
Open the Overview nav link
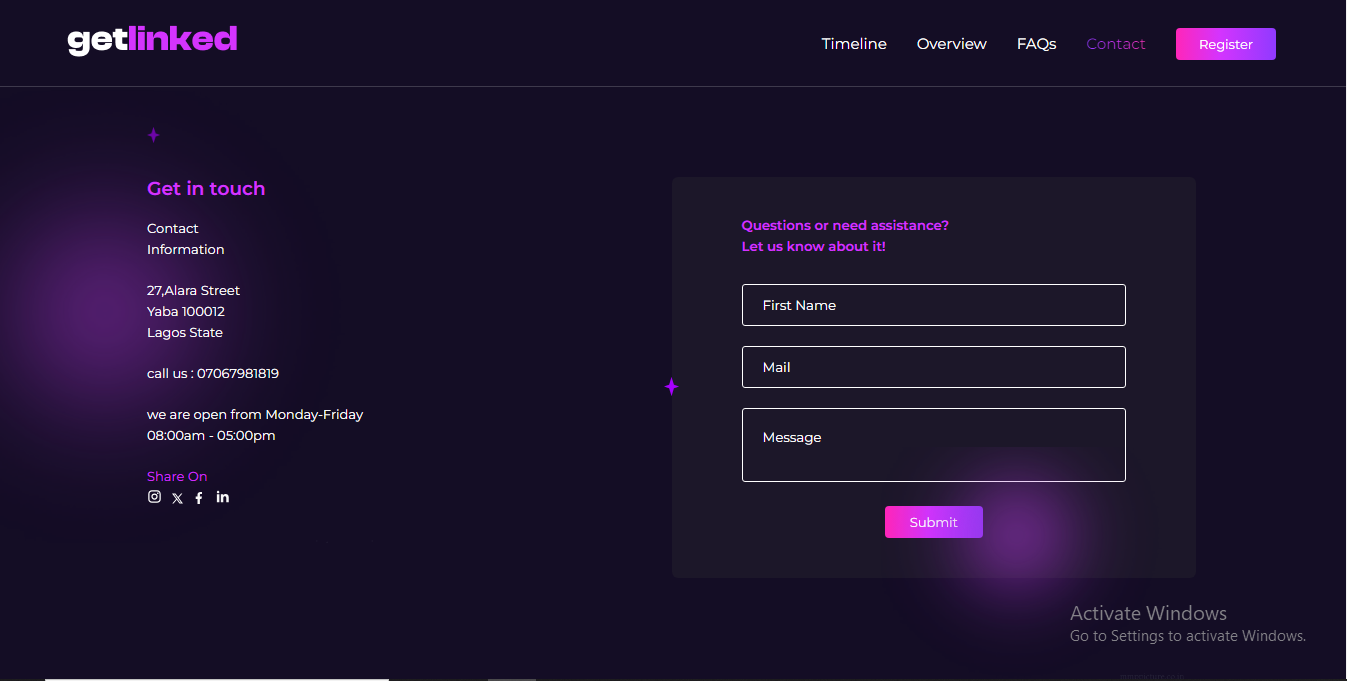coord(951,44)
